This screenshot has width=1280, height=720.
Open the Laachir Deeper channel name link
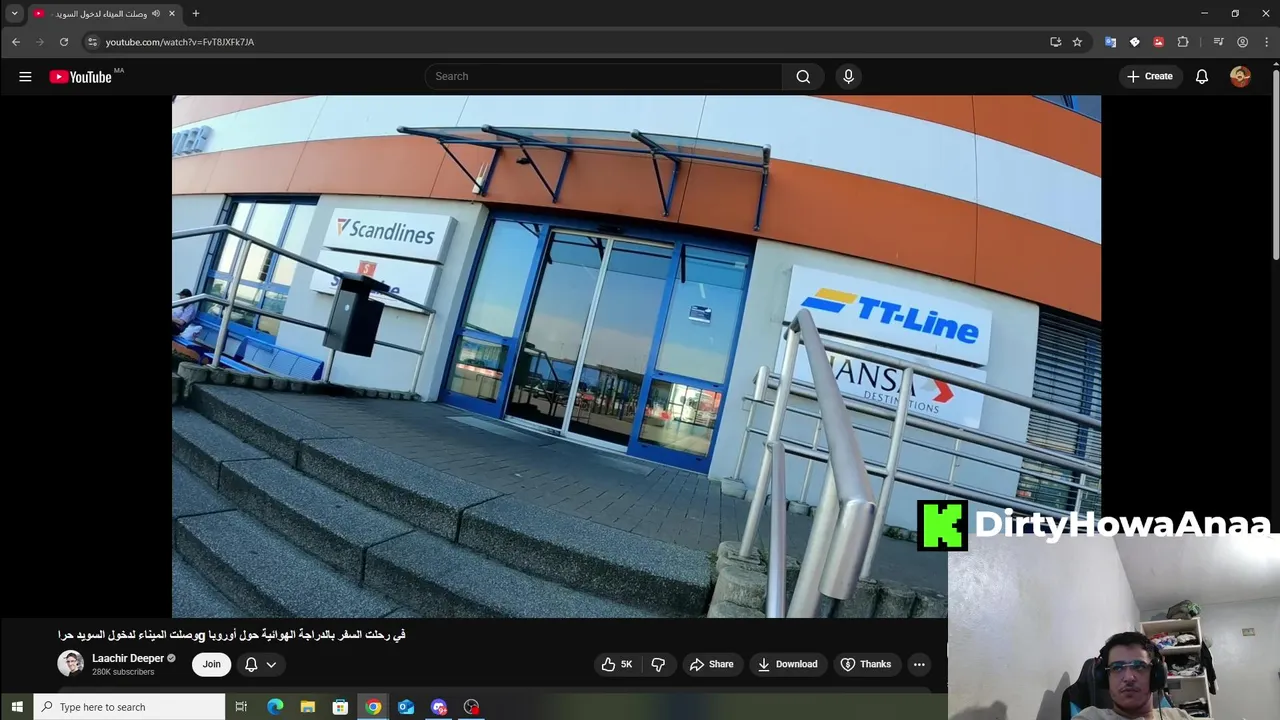pyautogui.click(x=128, y=658)
